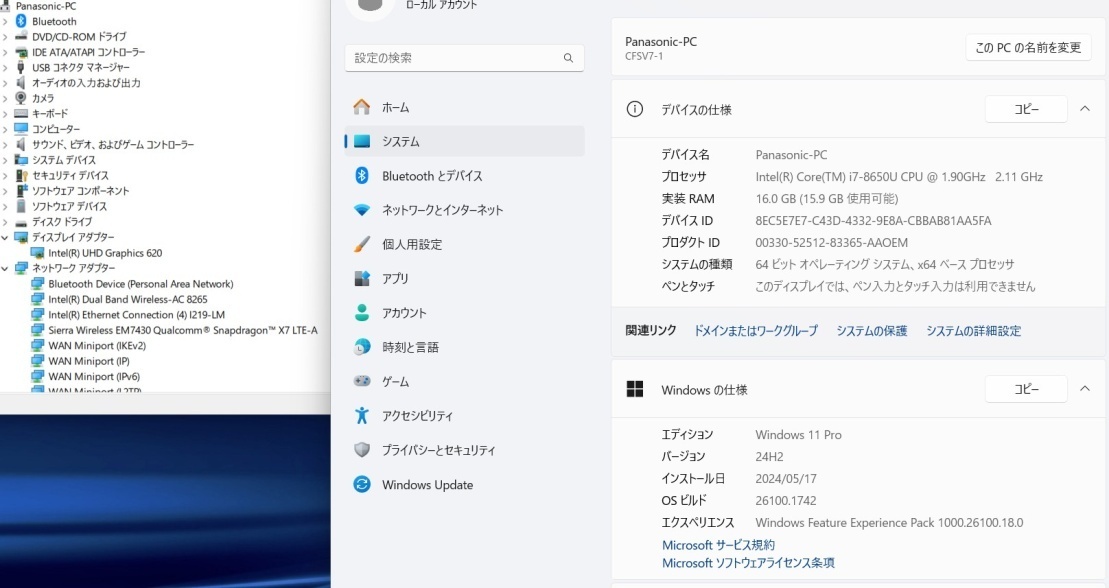Click the Bluetooth とデバイス sidebar icon

tap(361, 175)
